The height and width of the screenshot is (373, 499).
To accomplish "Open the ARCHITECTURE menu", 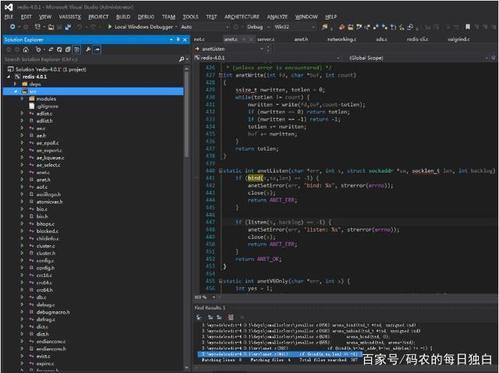I will [x=242, y=17].
